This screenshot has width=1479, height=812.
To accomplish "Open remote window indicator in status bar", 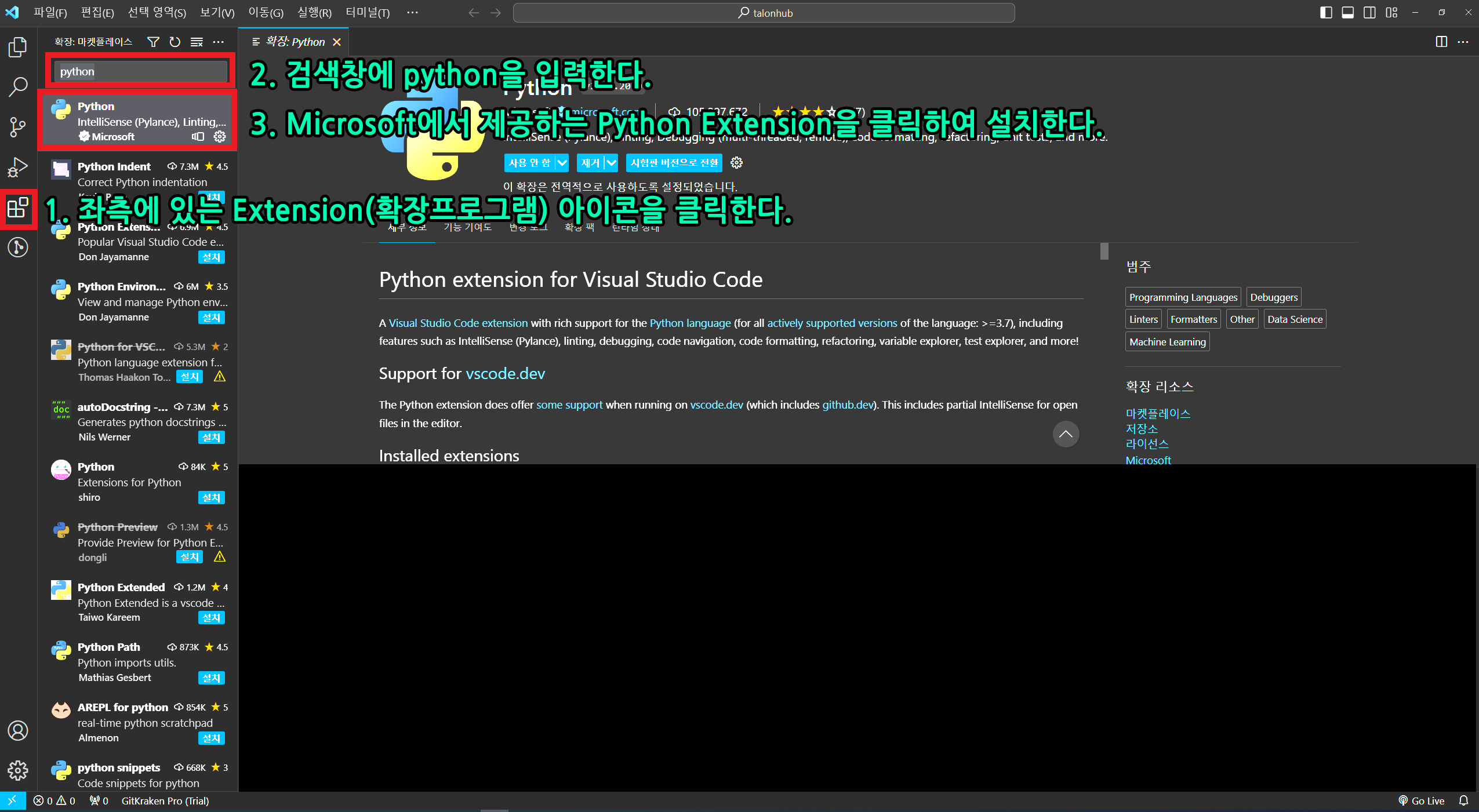I will pyautogui.click(x=12, y=800).
